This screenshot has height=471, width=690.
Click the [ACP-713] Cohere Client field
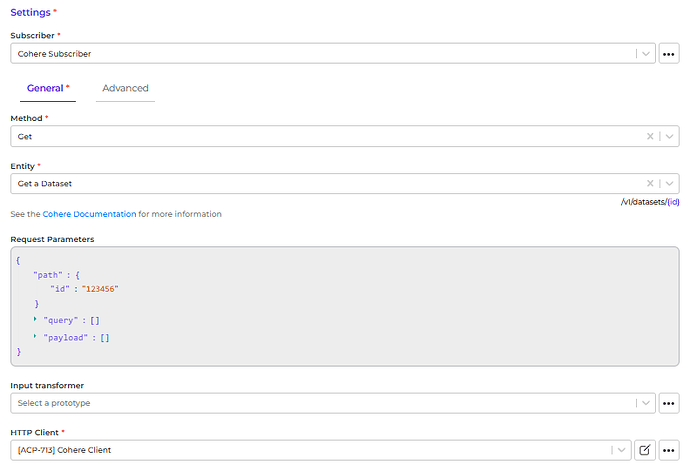[321, 450]
